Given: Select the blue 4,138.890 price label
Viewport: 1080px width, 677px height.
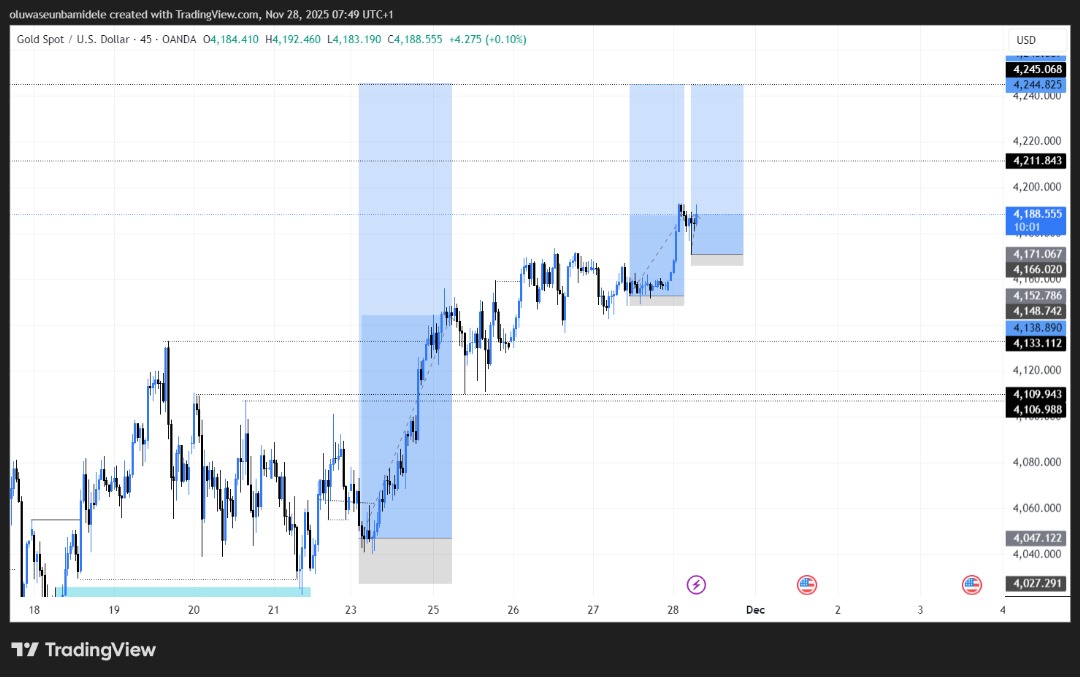Looking at the screenshot, I should point(1036,328).
